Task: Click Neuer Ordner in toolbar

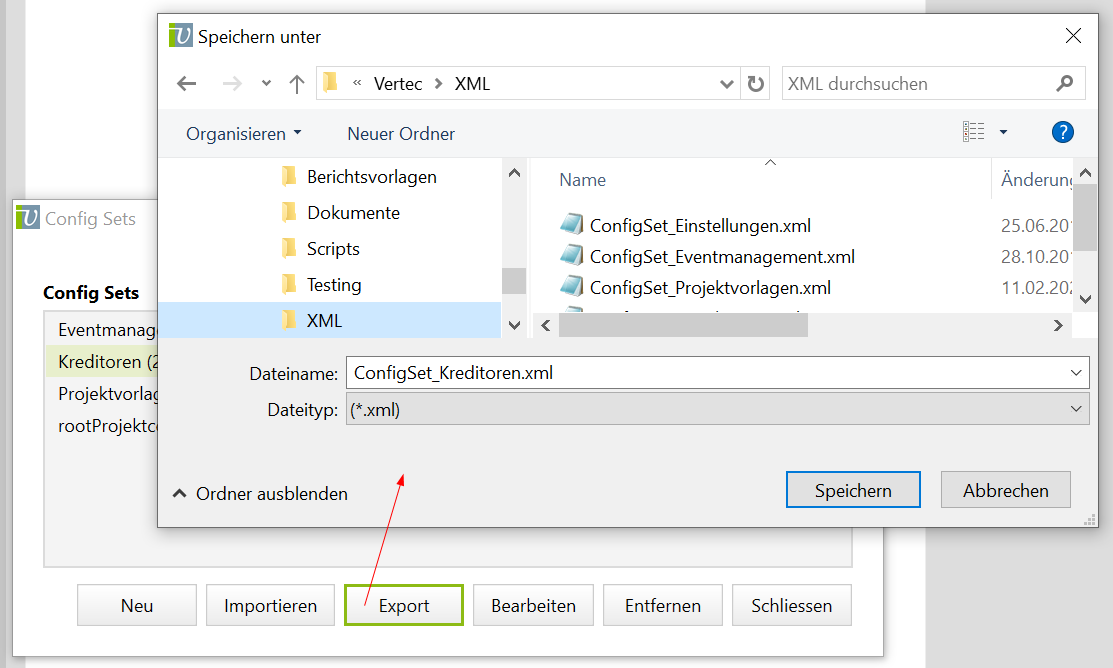Action: 401,133
